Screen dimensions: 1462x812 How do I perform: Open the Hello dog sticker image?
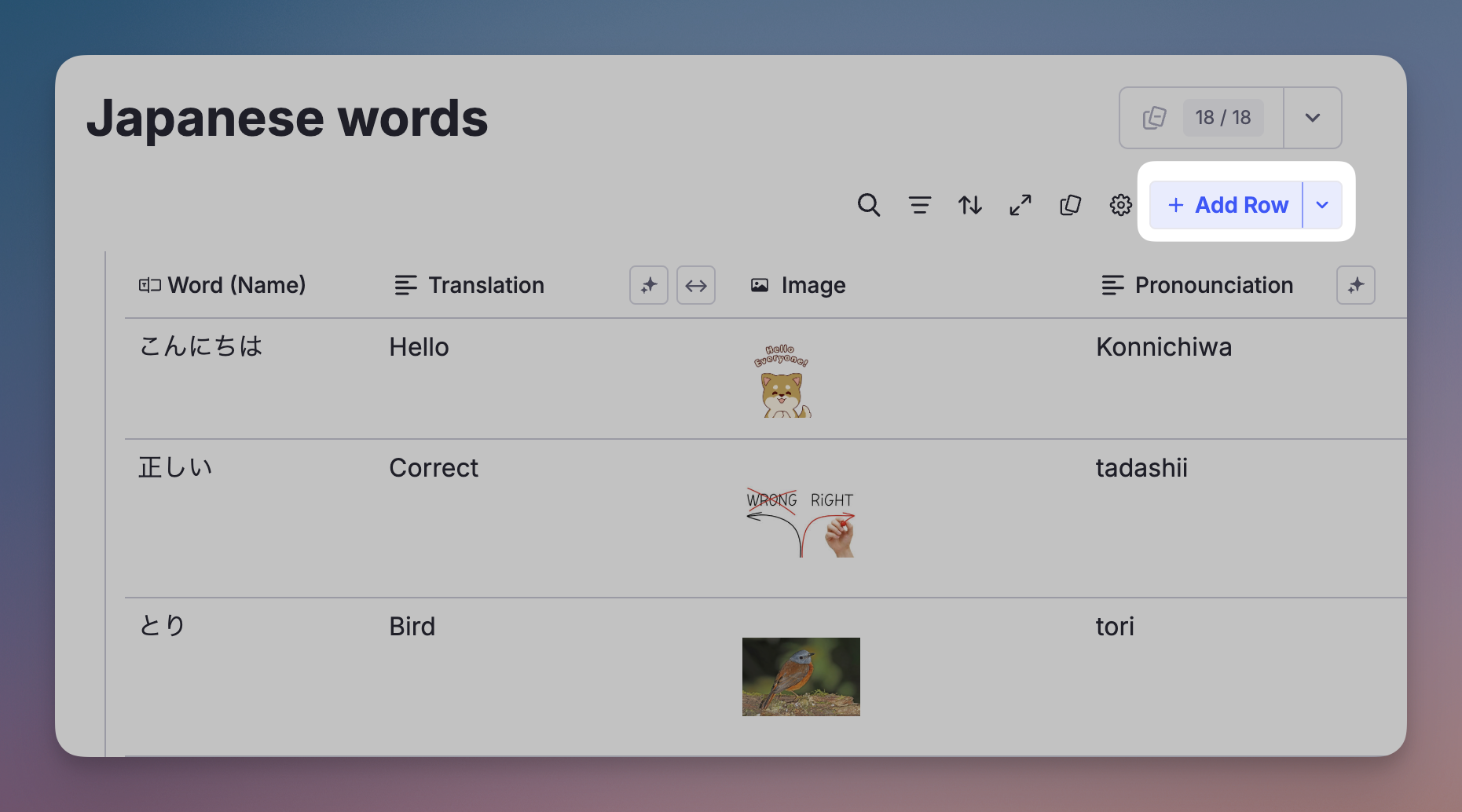782,381
